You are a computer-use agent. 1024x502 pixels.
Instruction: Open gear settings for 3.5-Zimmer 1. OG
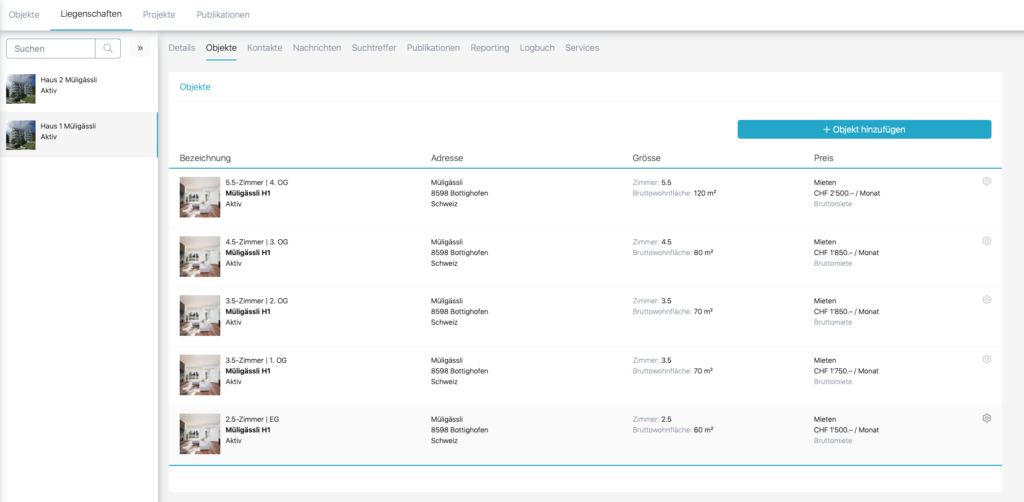pos(986,359)
